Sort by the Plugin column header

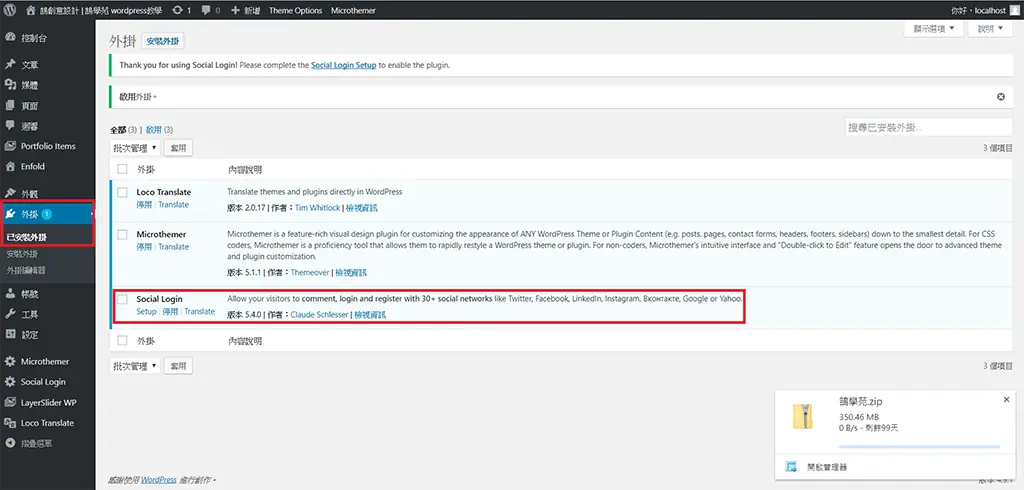146,170
